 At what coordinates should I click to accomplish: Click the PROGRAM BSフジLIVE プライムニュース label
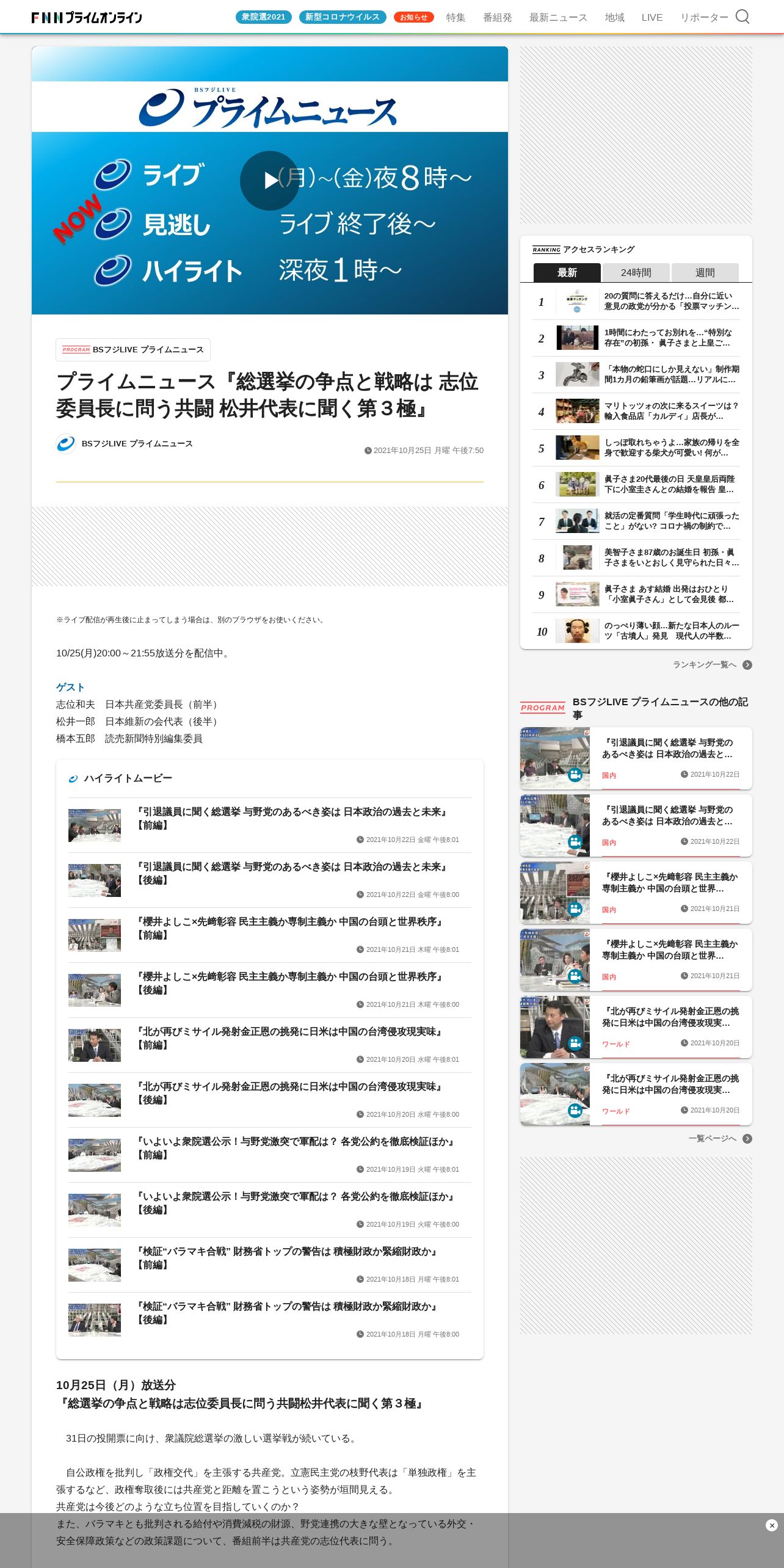[x=133, y=350]
